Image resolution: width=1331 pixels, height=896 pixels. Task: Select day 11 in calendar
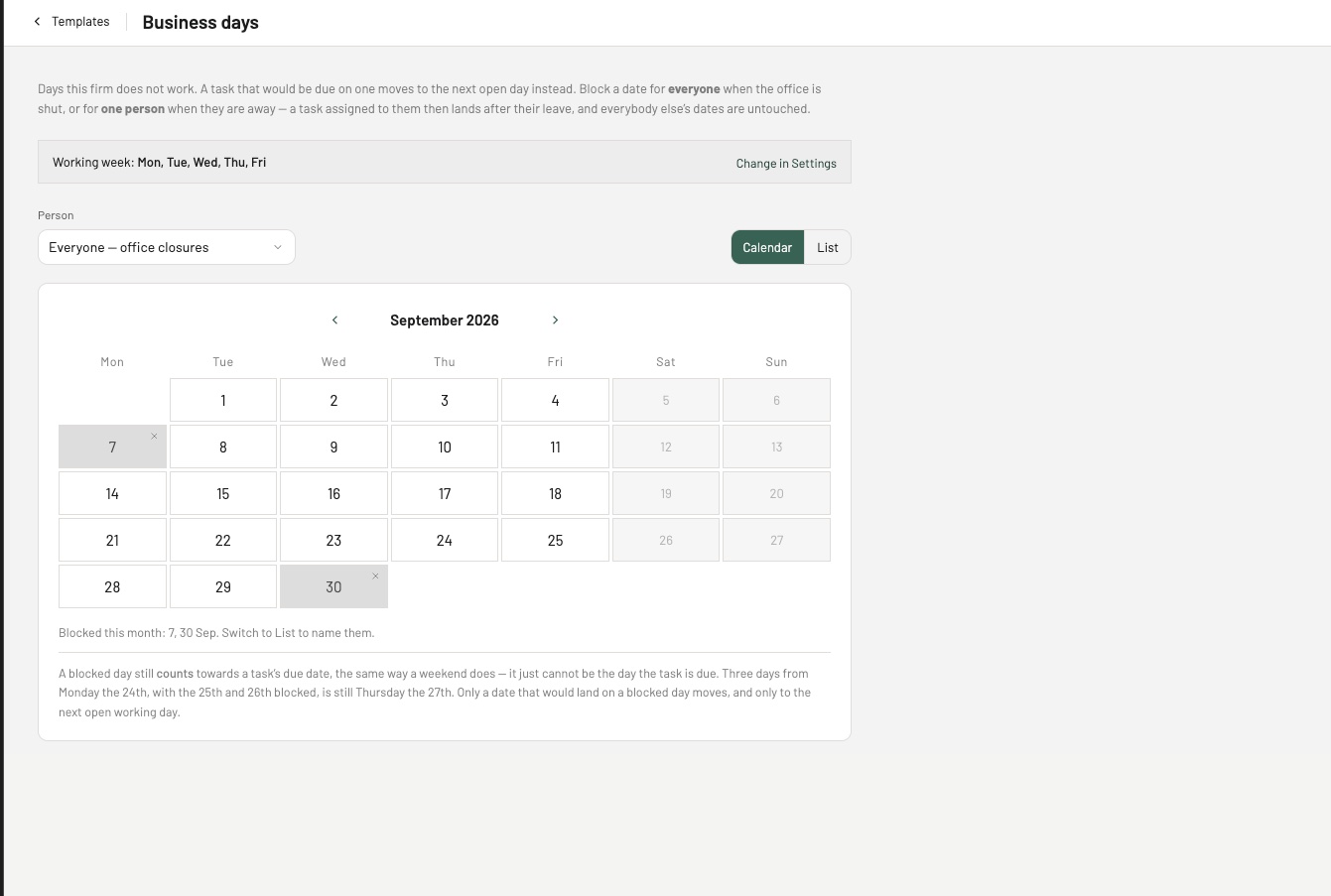(x=555, y=447)
